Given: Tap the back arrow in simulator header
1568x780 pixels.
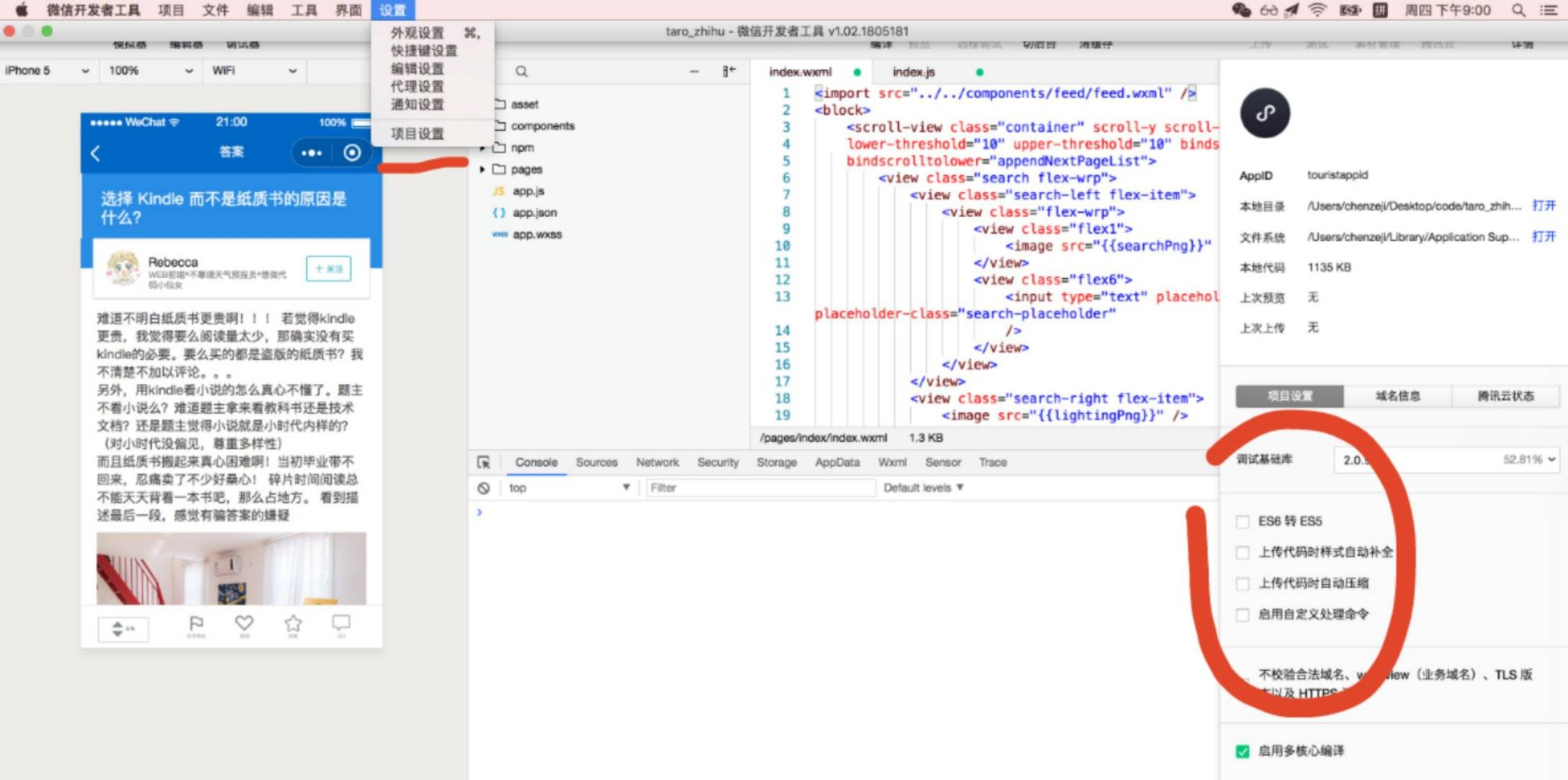Looking at the screenshot, I should [x=96, y=152].
